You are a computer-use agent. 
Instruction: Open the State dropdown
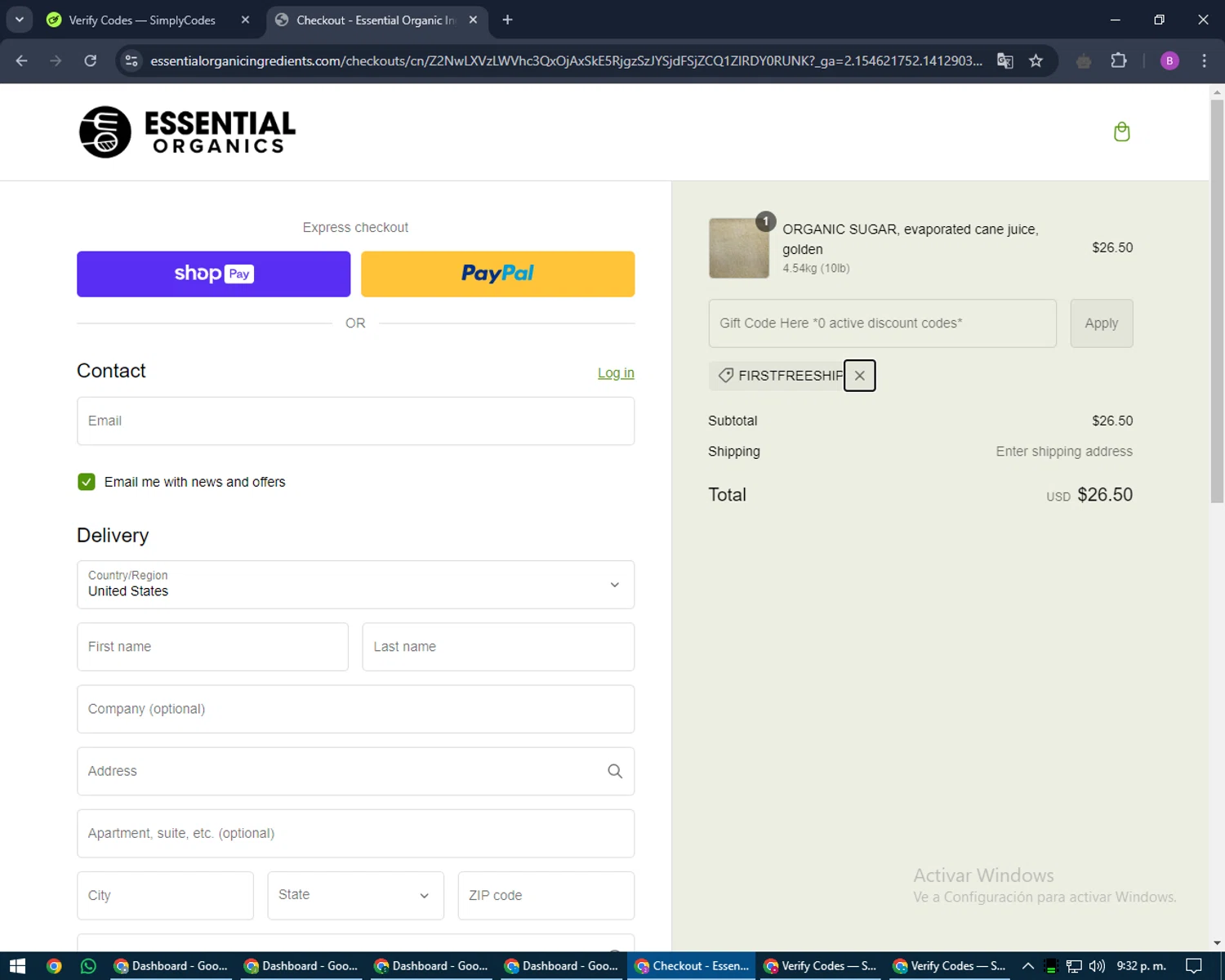click(355, 895)
